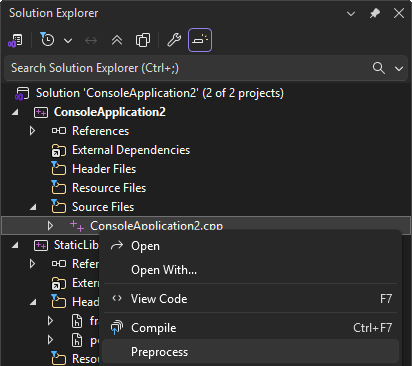Click Sync with Active Document arrows icon
Viewport: 412px width, 366px height.
coord(91,41)
